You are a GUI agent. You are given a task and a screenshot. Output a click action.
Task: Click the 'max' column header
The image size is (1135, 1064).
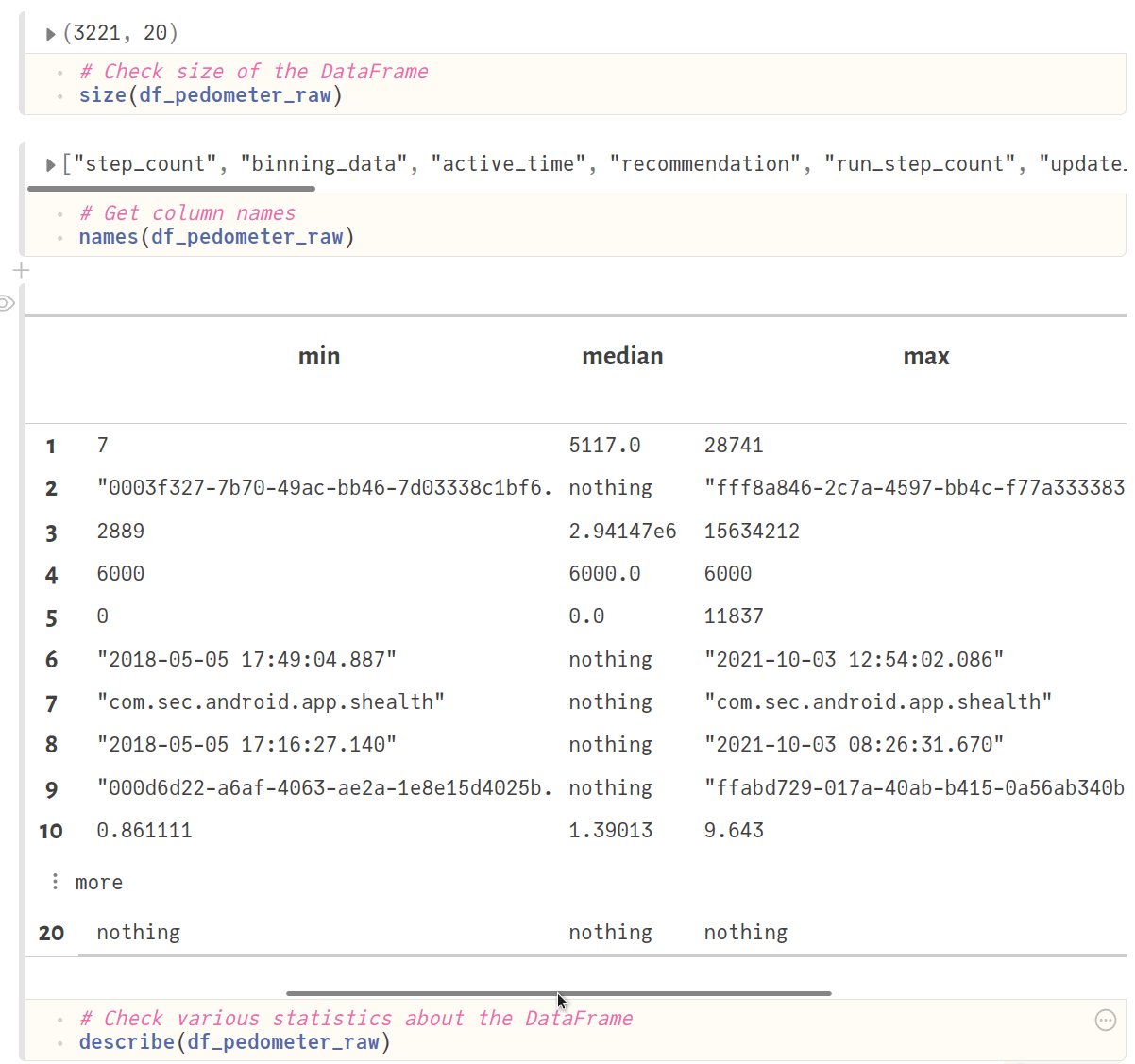tap(925, 357)
